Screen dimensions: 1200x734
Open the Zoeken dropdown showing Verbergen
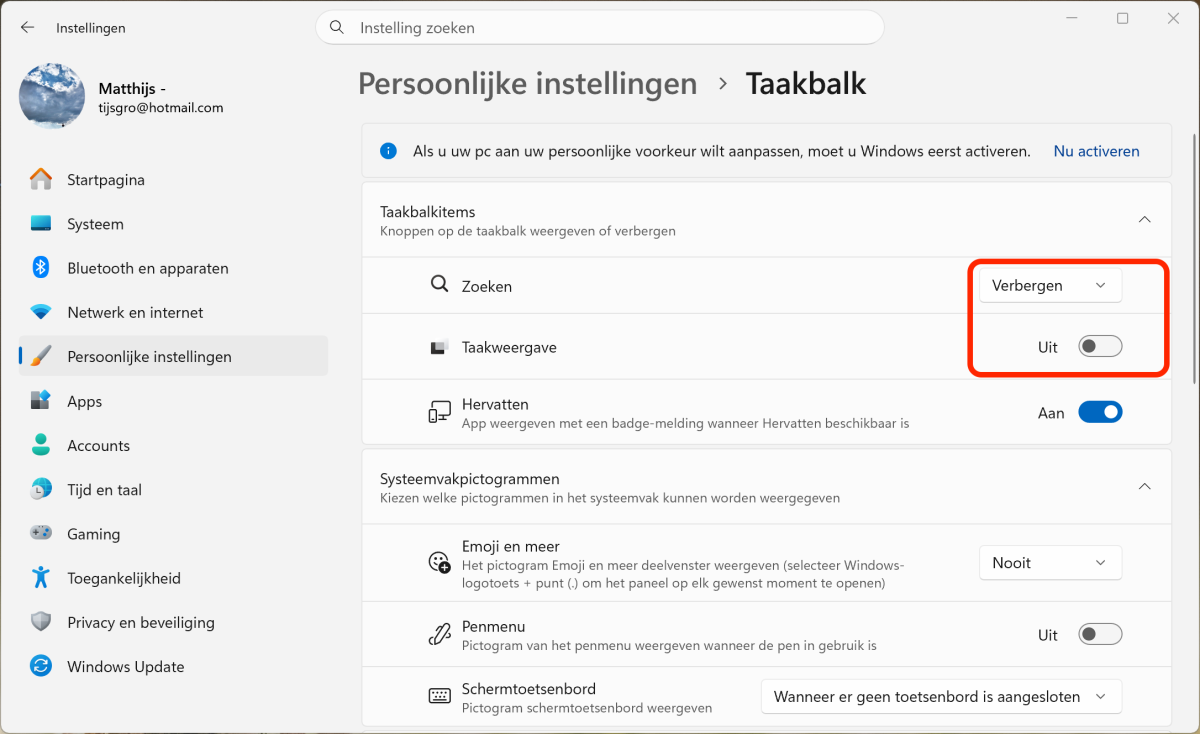(1050, 286)
